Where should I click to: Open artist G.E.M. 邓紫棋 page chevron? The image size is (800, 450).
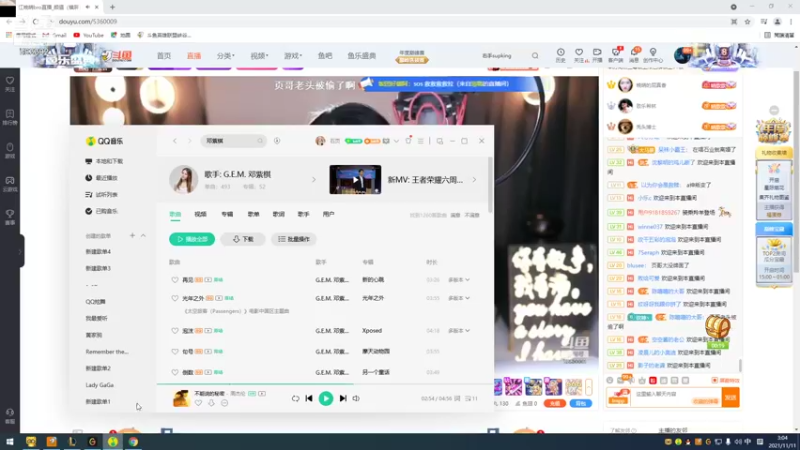[314, 180]
